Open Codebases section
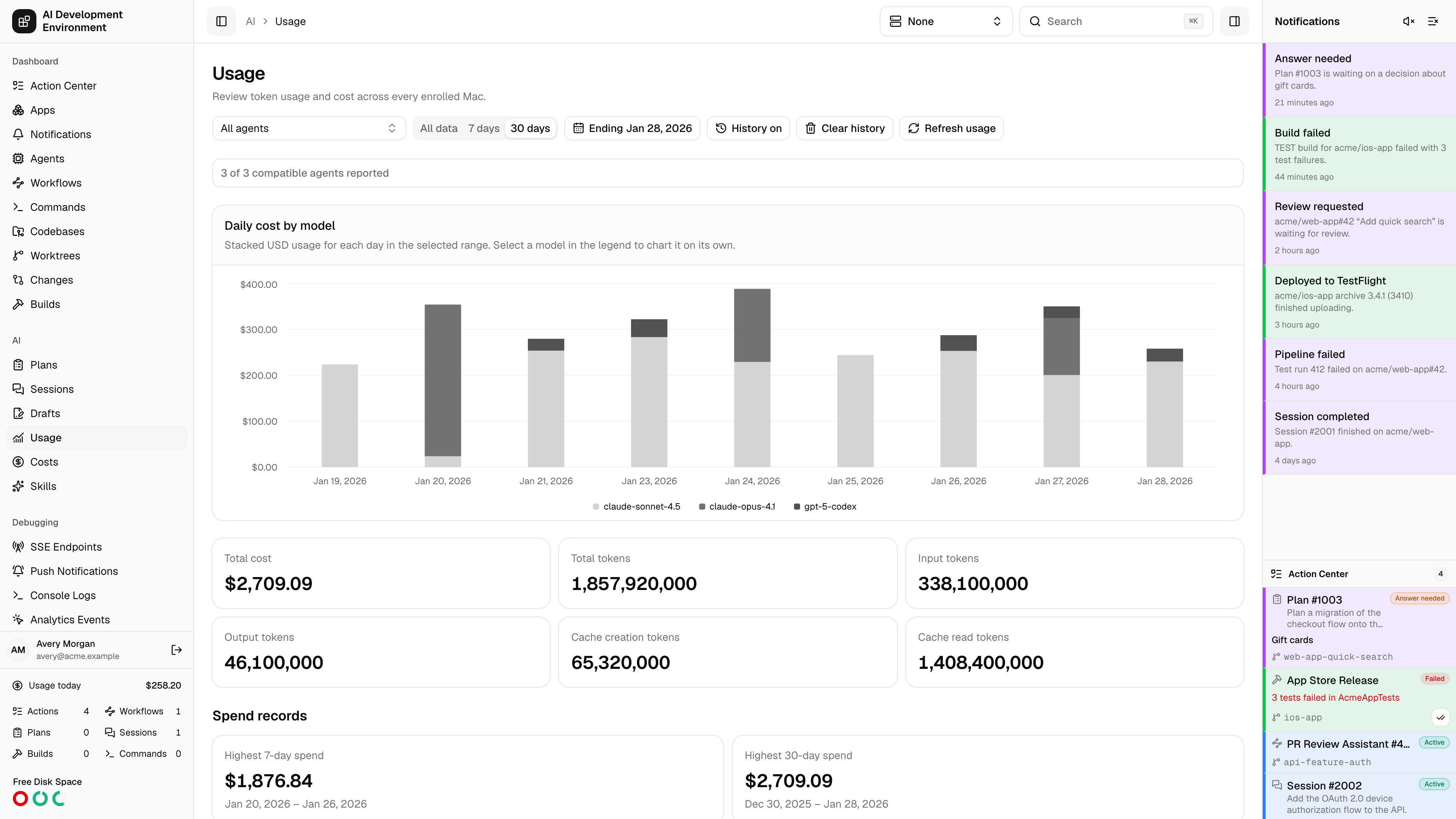 (x=97, y=232)
